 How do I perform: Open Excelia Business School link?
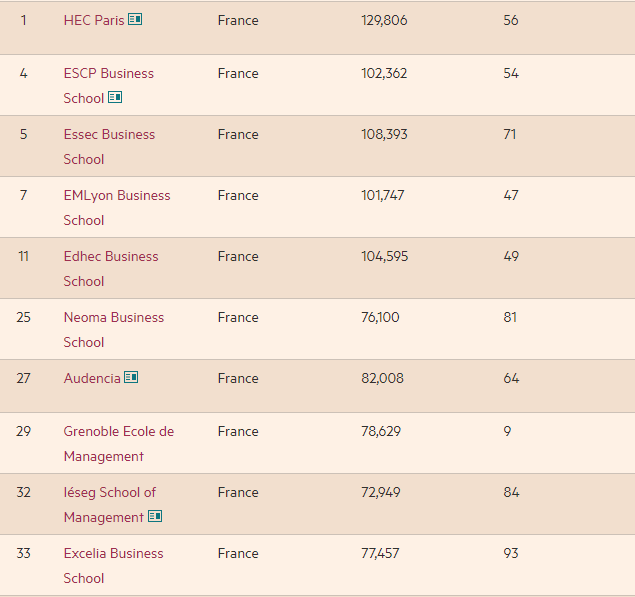pos(113,566)
